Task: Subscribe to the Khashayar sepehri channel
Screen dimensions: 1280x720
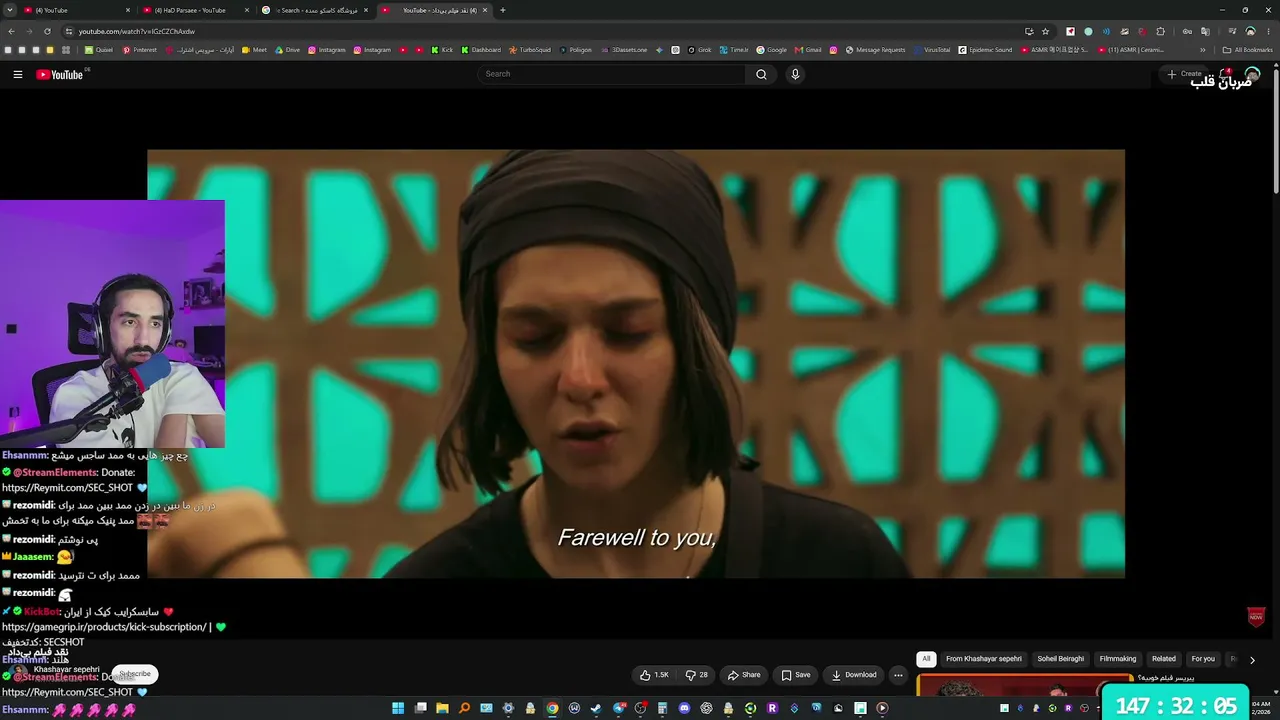Action: tap(135, 674)
